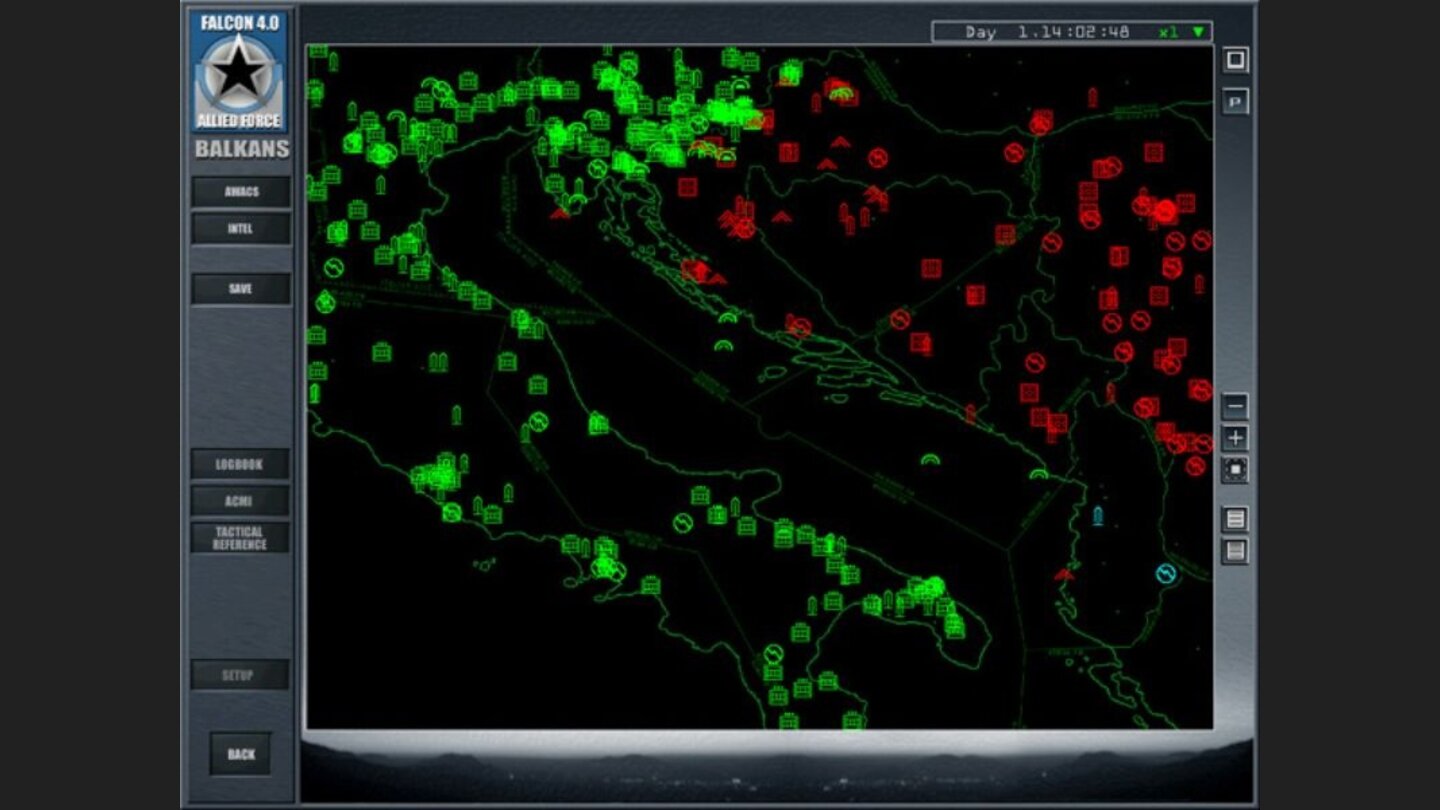The image size is (1440, 810).
Task: Zoom out the map with minus icon
Action: click(1236, 407)
